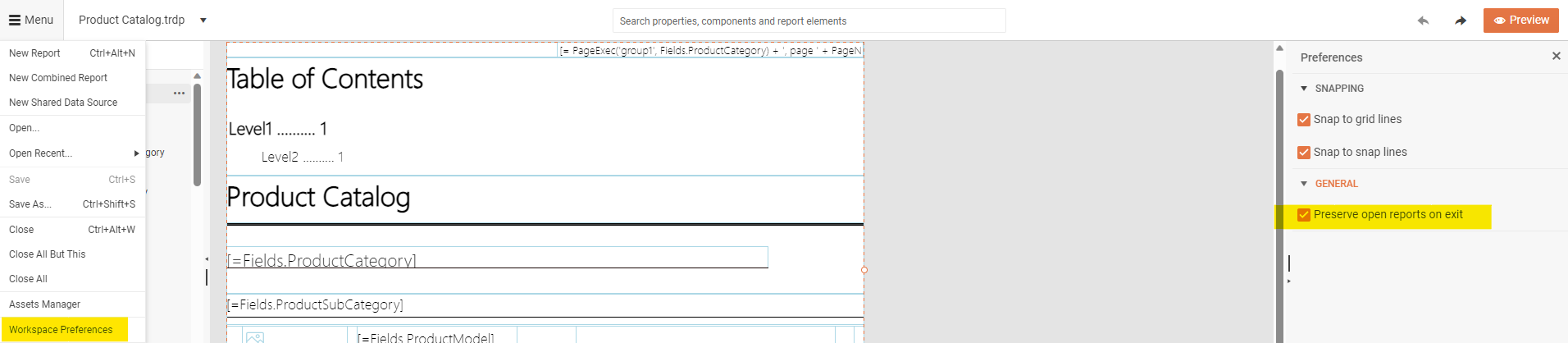Open the Assets Manager

pos(72,304)
